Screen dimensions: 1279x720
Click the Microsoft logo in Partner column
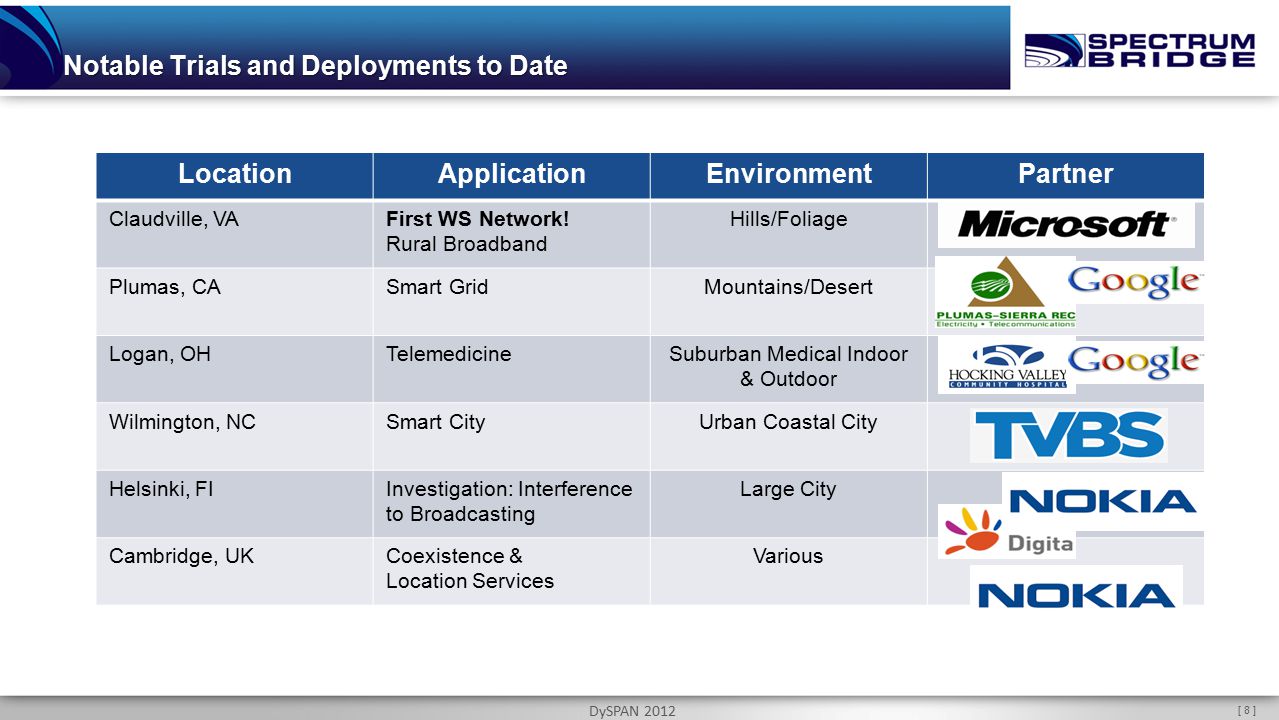pyautogui.click(x=1066, y=224)
